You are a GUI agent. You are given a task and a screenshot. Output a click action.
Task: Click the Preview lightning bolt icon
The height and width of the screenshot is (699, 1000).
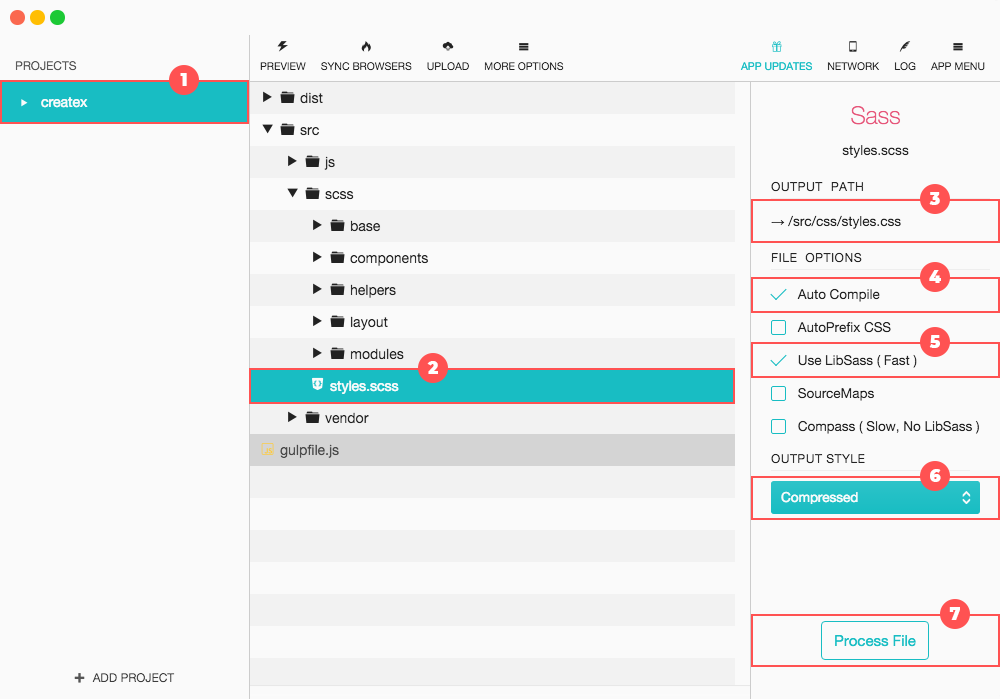[282, 47]
